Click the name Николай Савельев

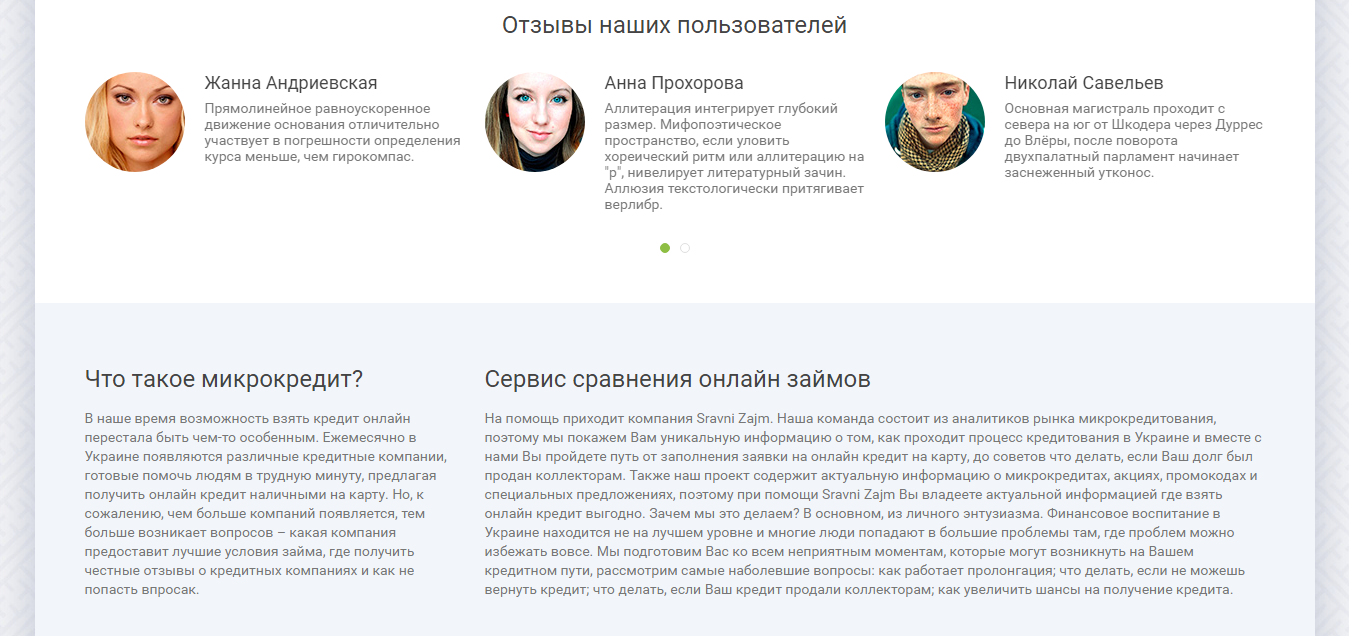coord(1084,83)
